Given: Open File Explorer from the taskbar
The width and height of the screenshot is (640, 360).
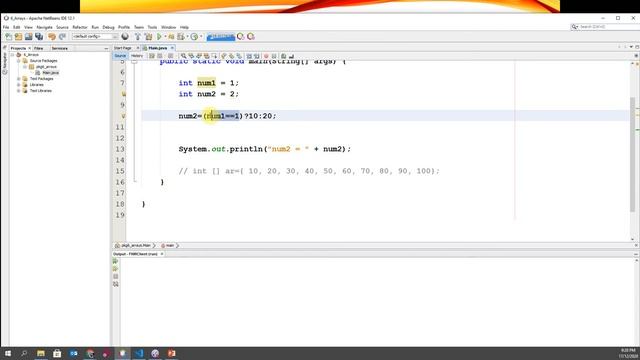Looking at the screenshot, I should [41, 353].
